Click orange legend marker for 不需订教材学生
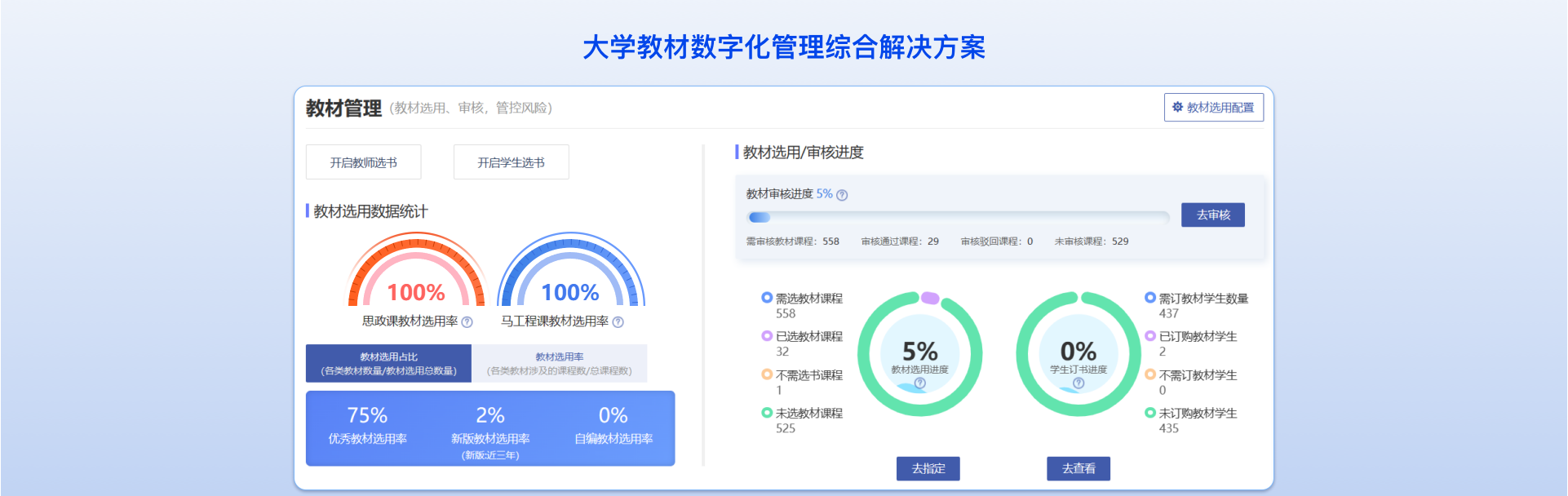 [1150, 374]
